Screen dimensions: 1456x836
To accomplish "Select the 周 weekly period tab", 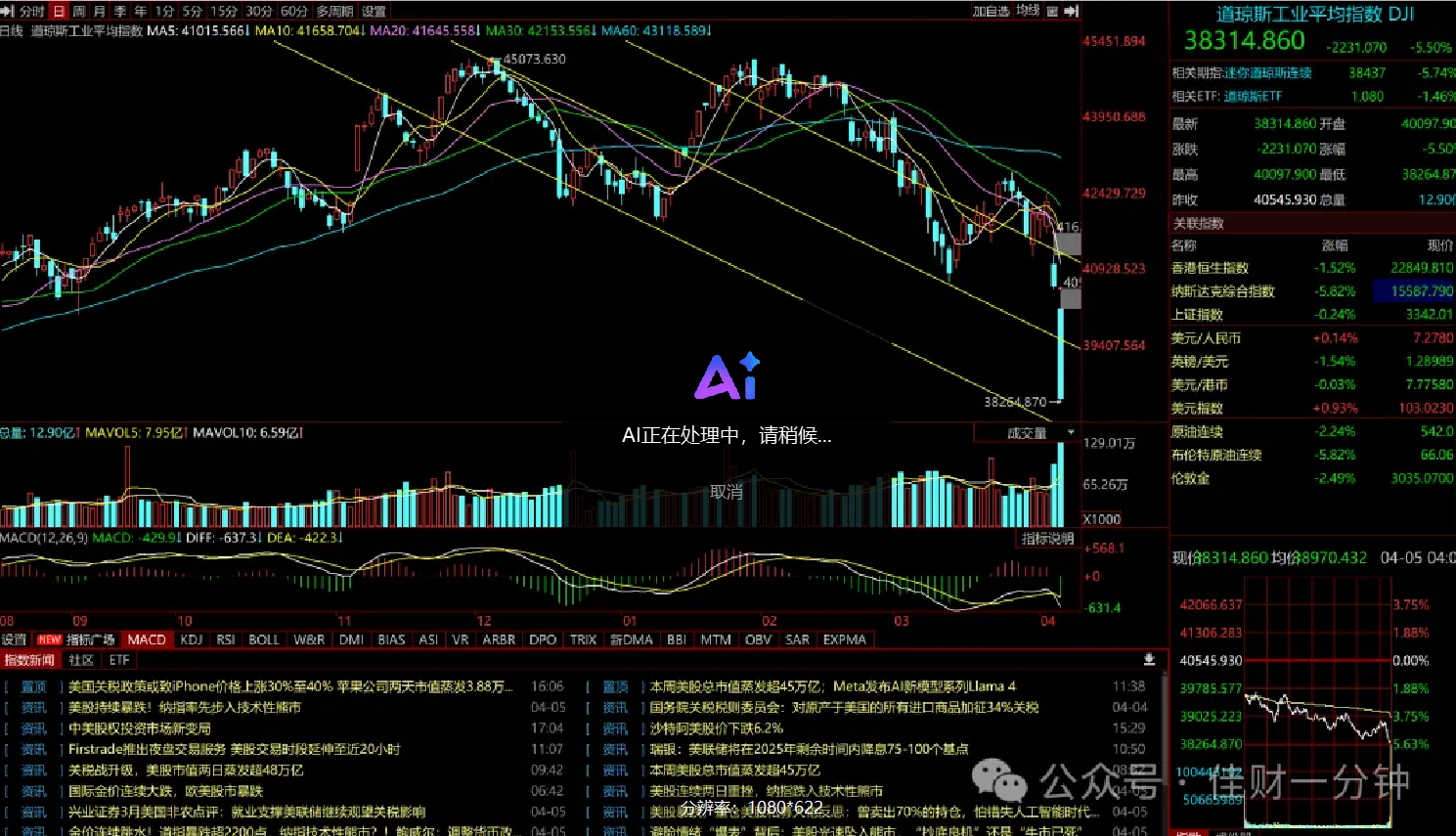I will (x=79, y=11).
